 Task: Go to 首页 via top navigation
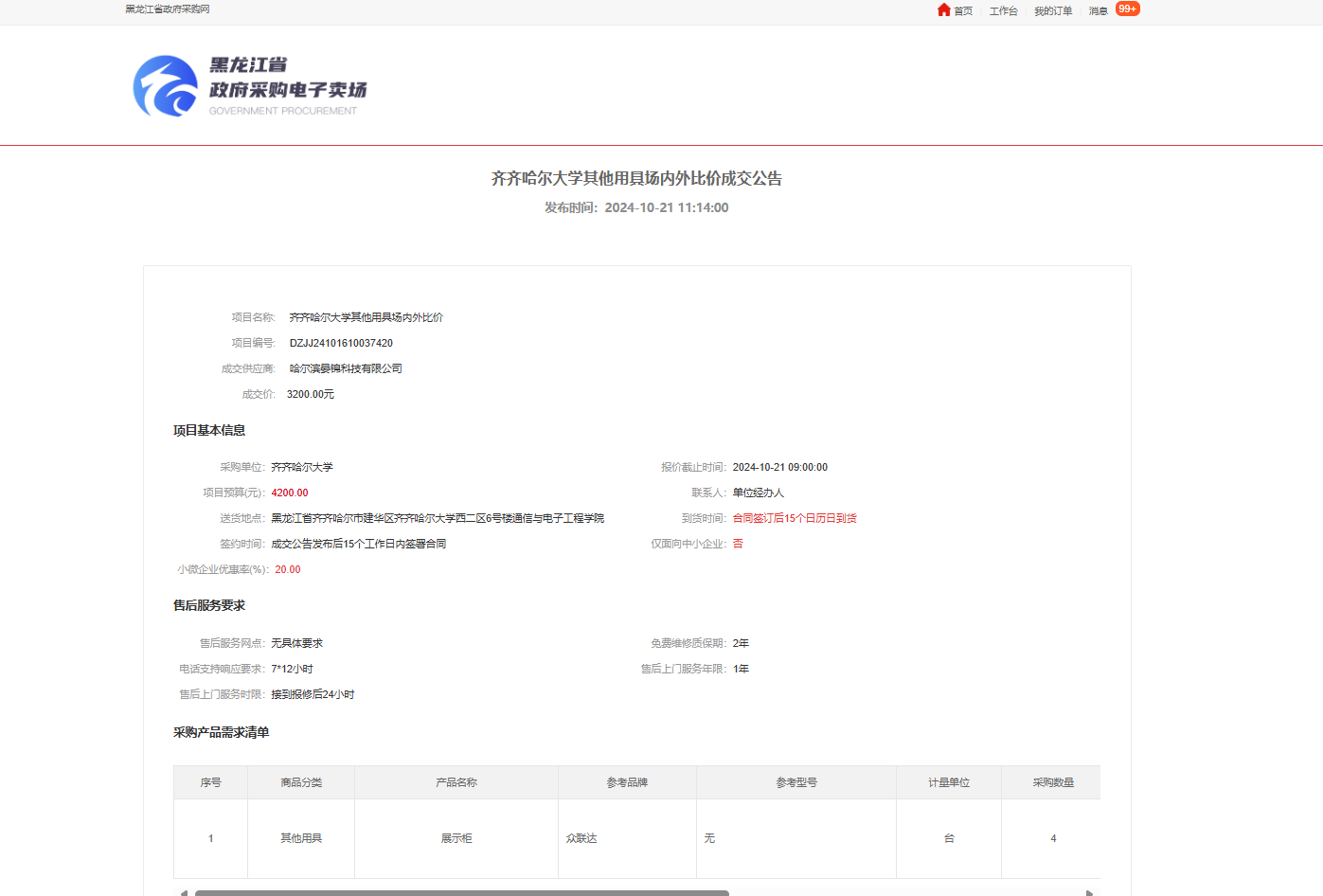(x=963, y=11)
